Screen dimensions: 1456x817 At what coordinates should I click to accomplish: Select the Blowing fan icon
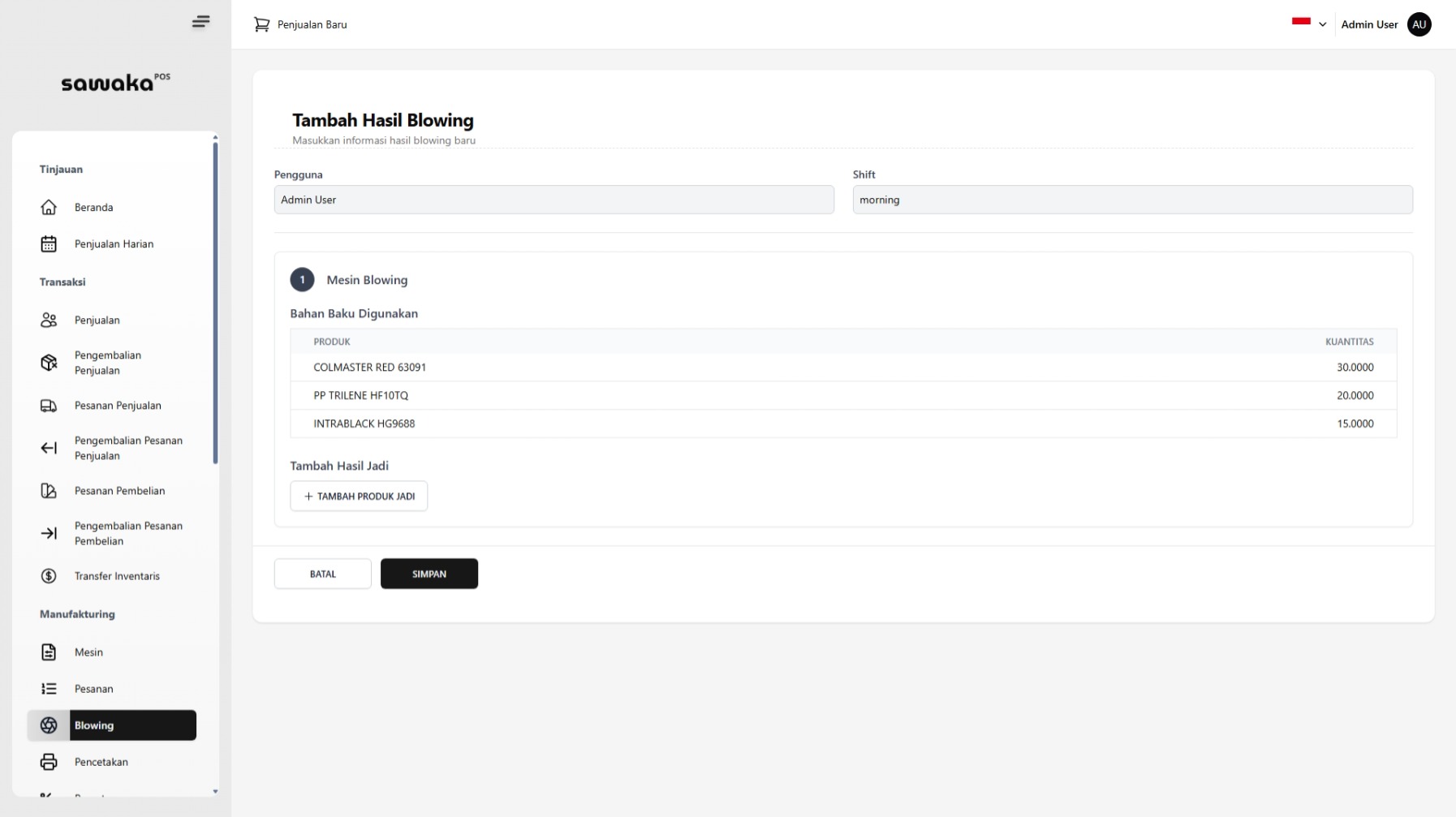pos(50,725)
